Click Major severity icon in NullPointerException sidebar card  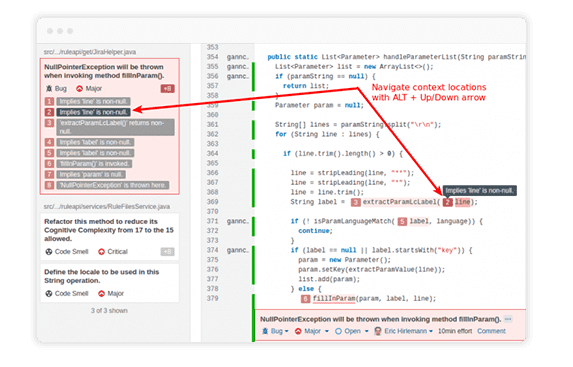[x=79, y=88]
